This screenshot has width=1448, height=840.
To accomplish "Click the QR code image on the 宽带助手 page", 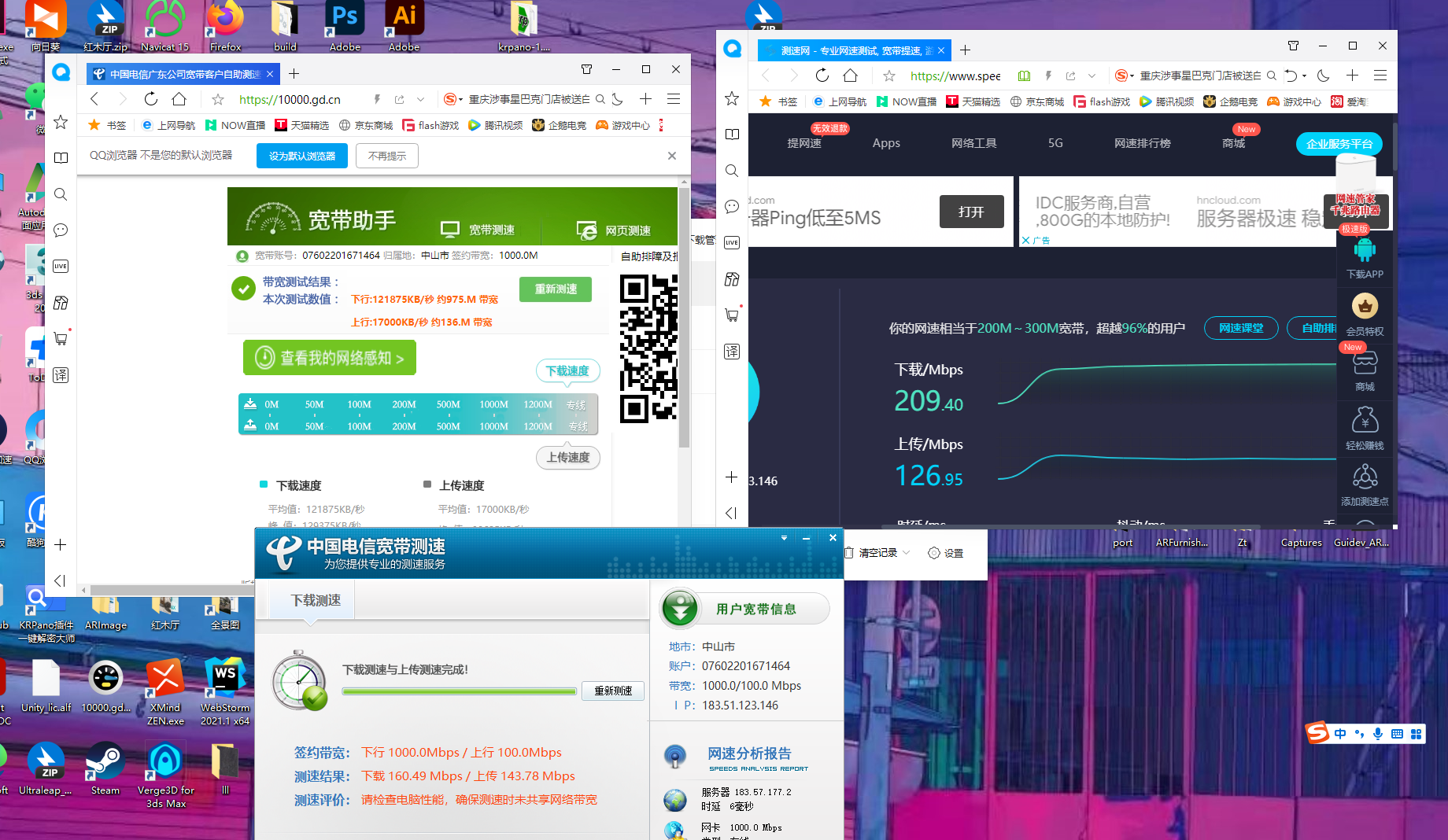I will pyautogui.click(x=648, y=348).
